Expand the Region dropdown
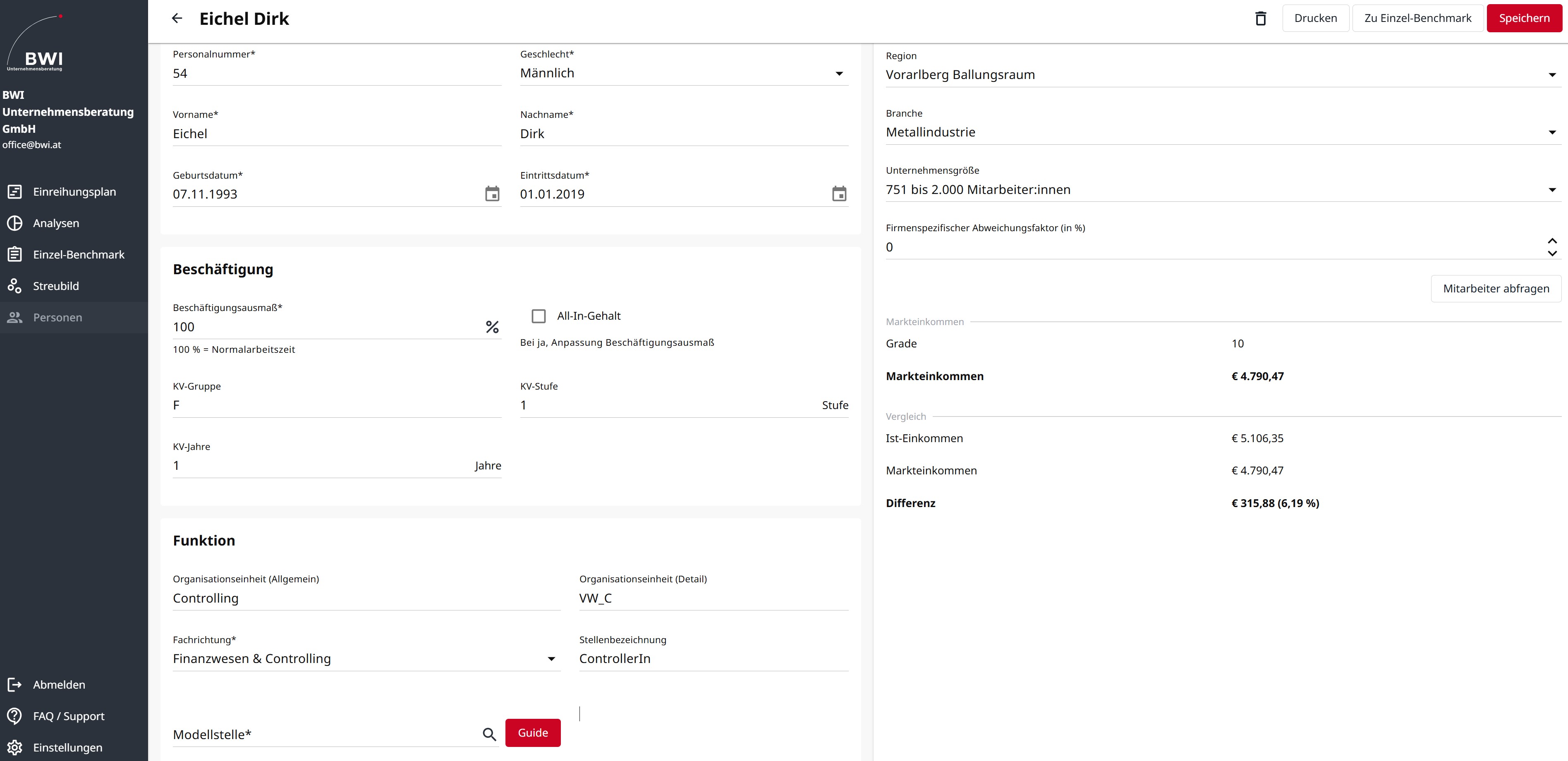This screenshot has height=761, width=1568. point(1223,75)
